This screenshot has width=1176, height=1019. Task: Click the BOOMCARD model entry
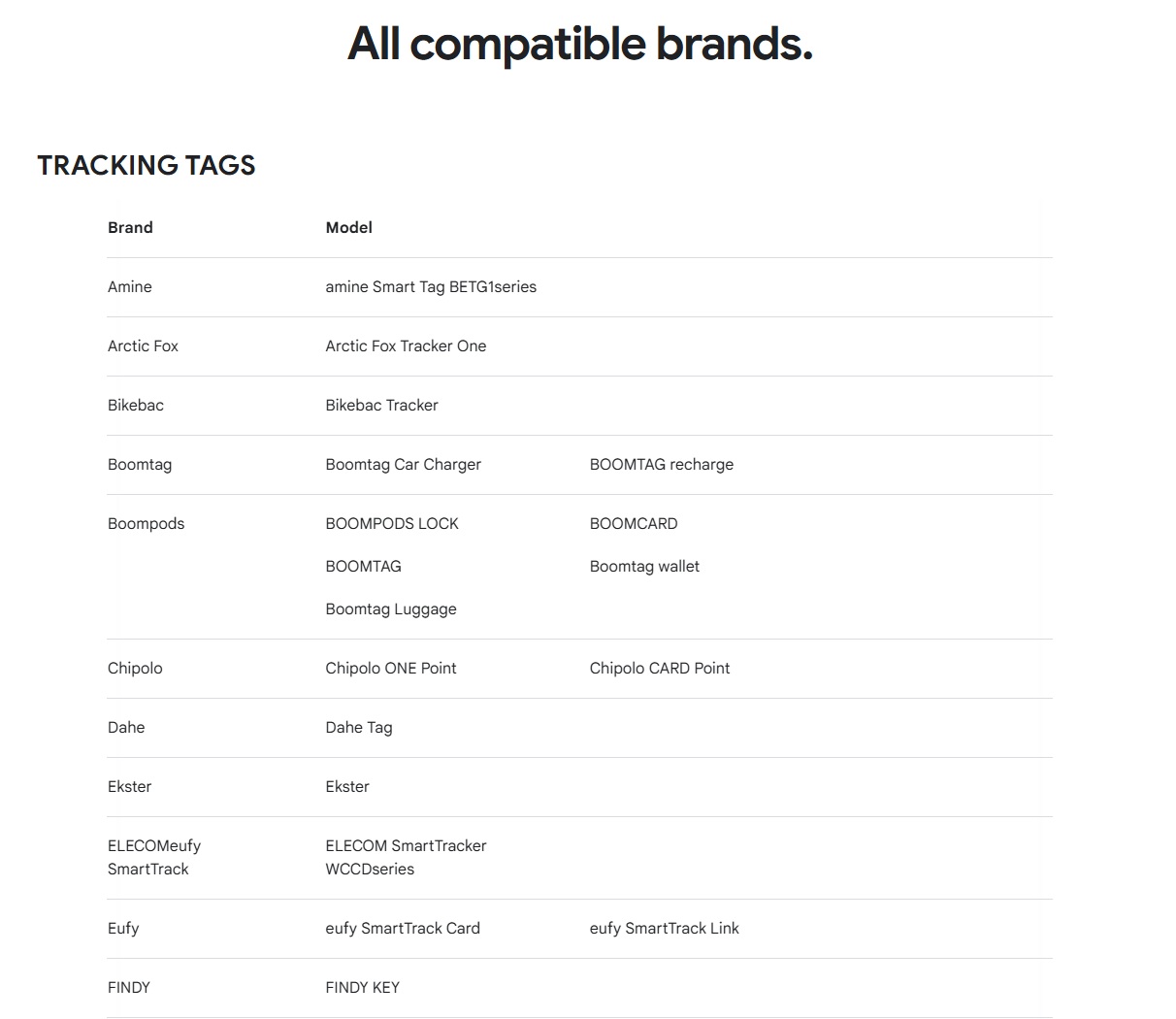[x=634, y=523]
